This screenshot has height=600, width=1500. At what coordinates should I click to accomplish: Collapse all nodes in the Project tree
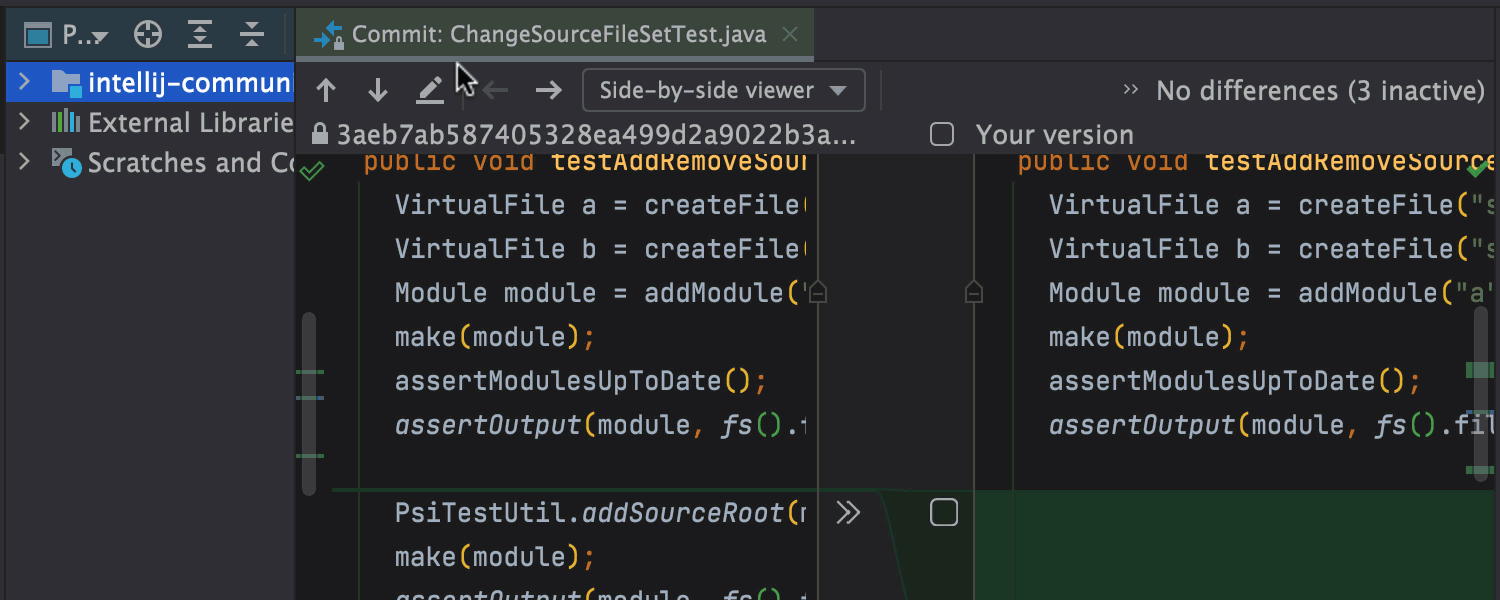[x=252, y=36]
